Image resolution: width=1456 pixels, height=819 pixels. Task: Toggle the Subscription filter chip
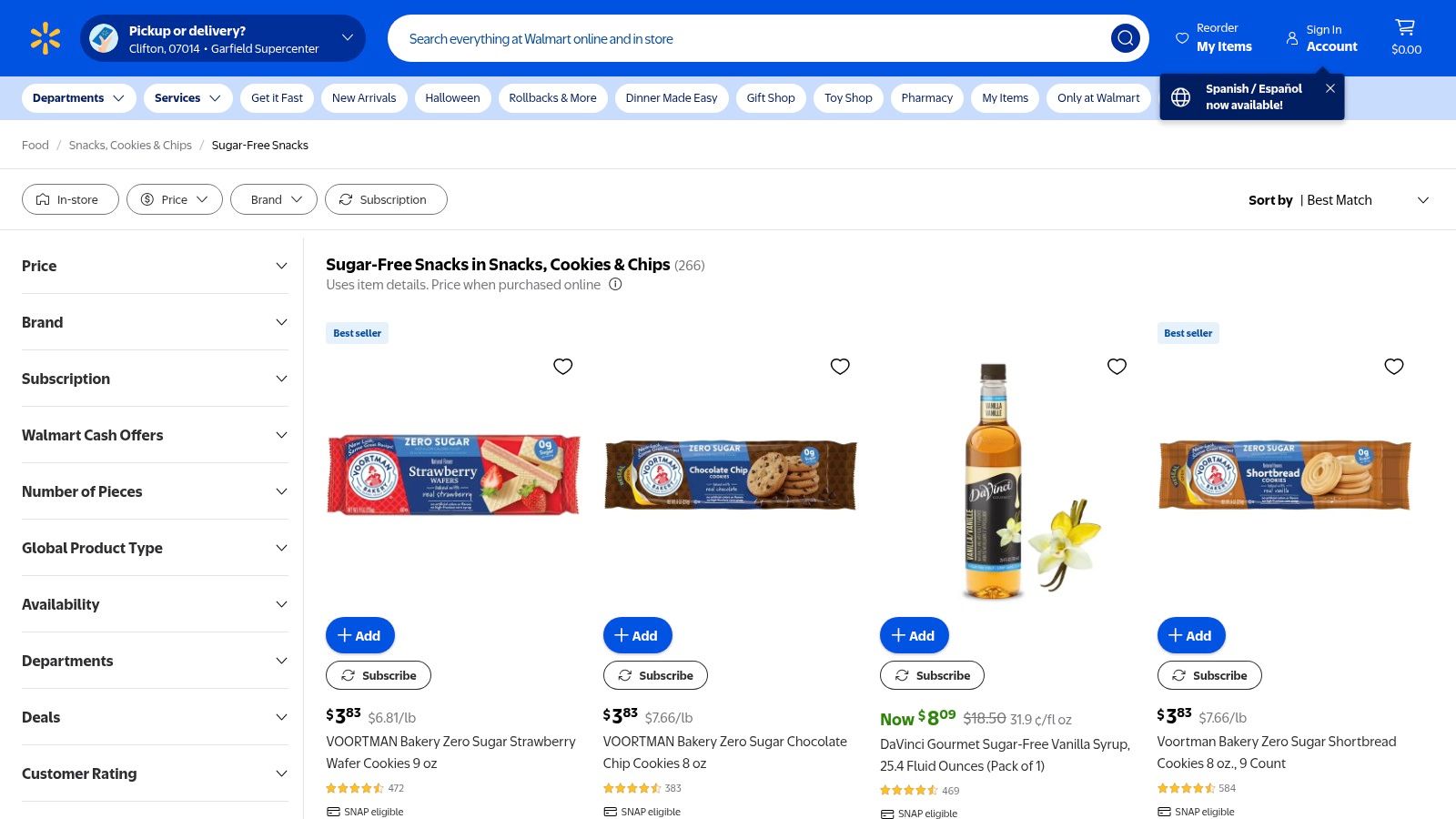pos(386,199)
